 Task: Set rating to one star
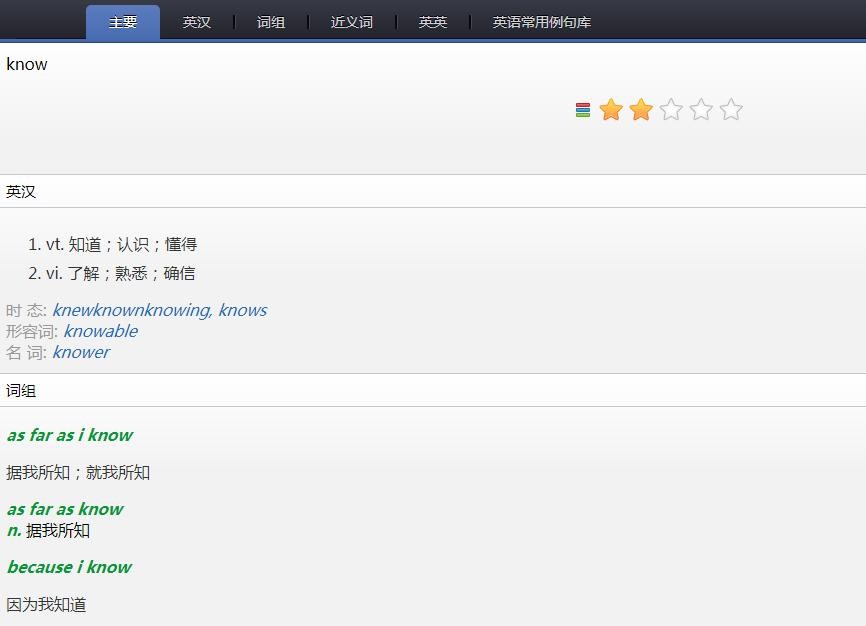[611, 109]
